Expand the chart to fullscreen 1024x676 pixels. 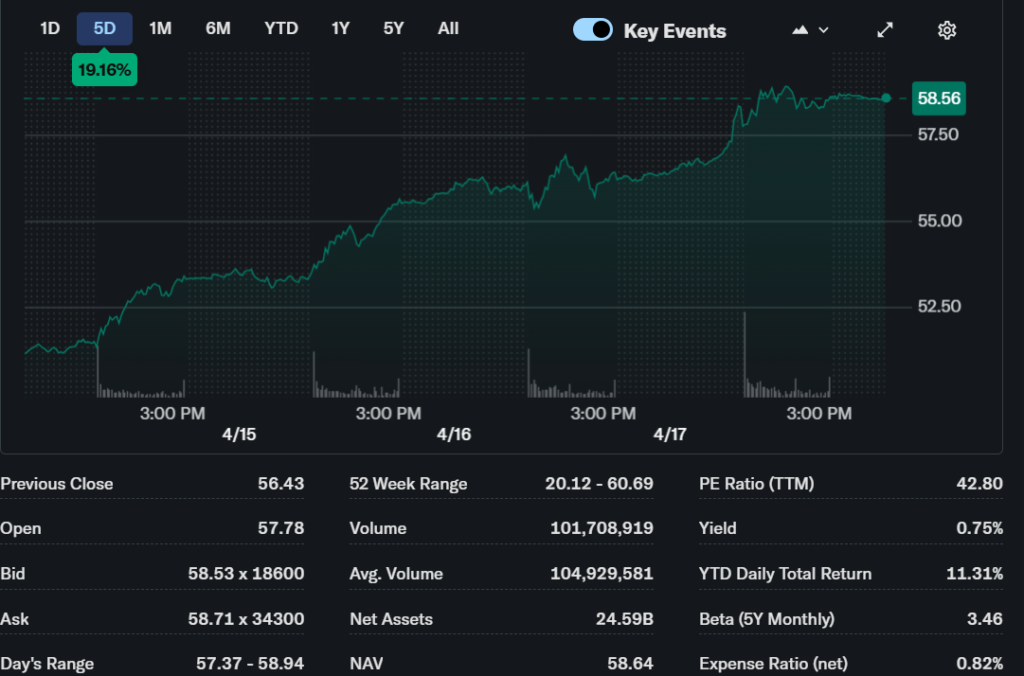(885, 30)
